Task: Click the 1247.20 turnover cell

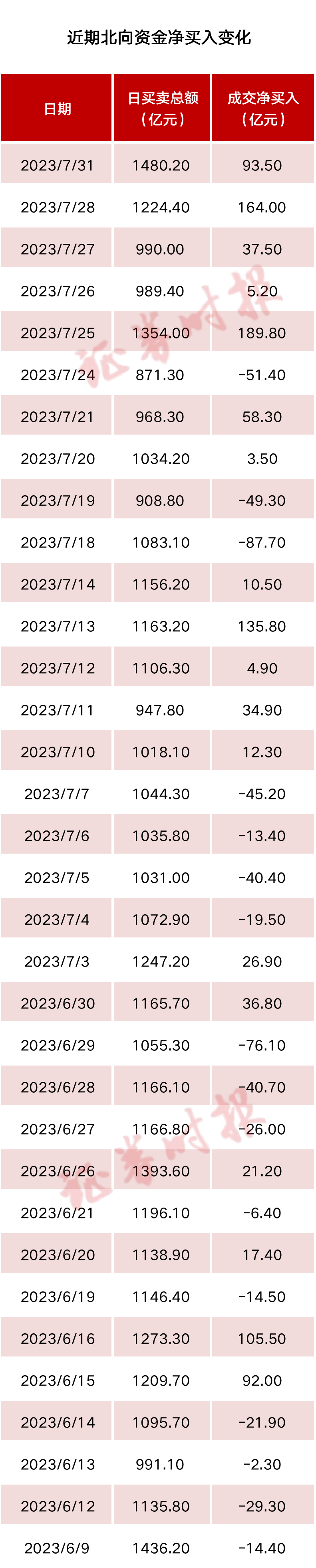Action: pos(161,961)
